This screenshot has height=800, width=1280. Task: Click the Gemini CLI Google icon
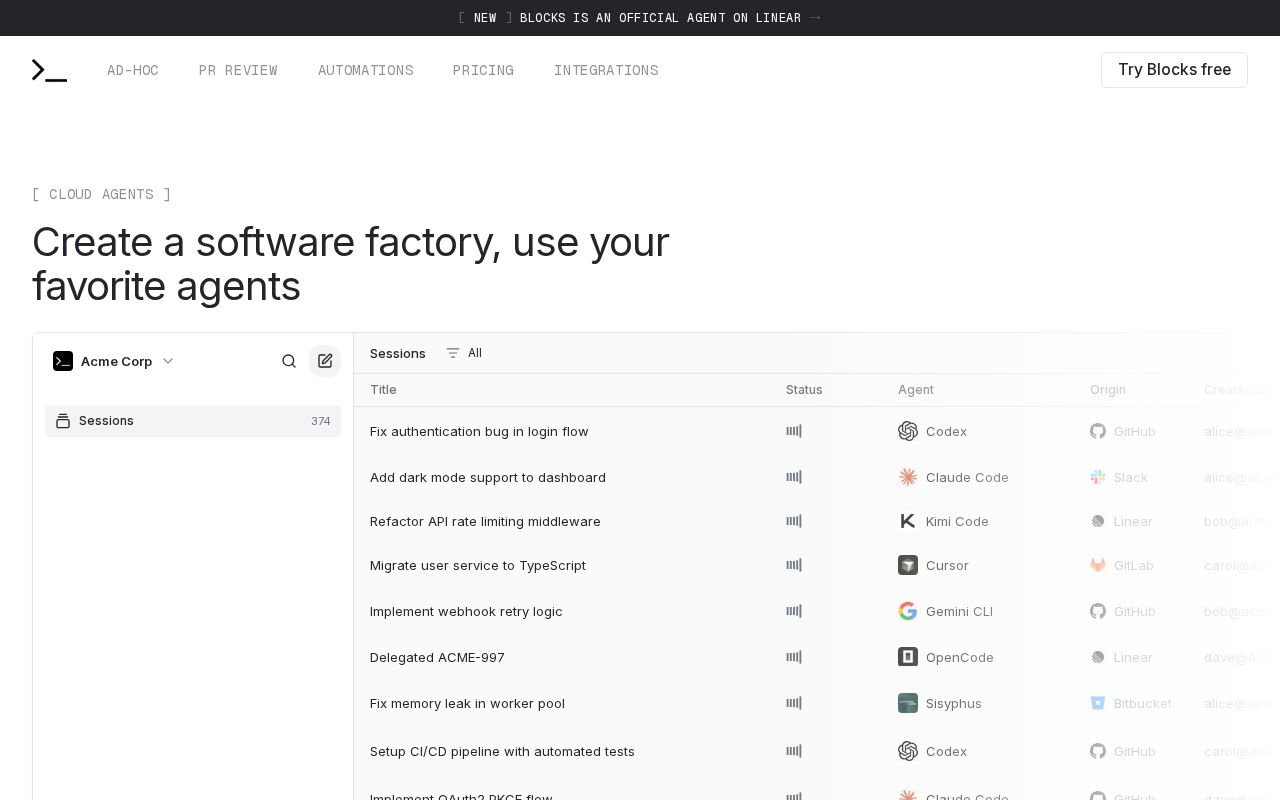(x=908, y=611)
